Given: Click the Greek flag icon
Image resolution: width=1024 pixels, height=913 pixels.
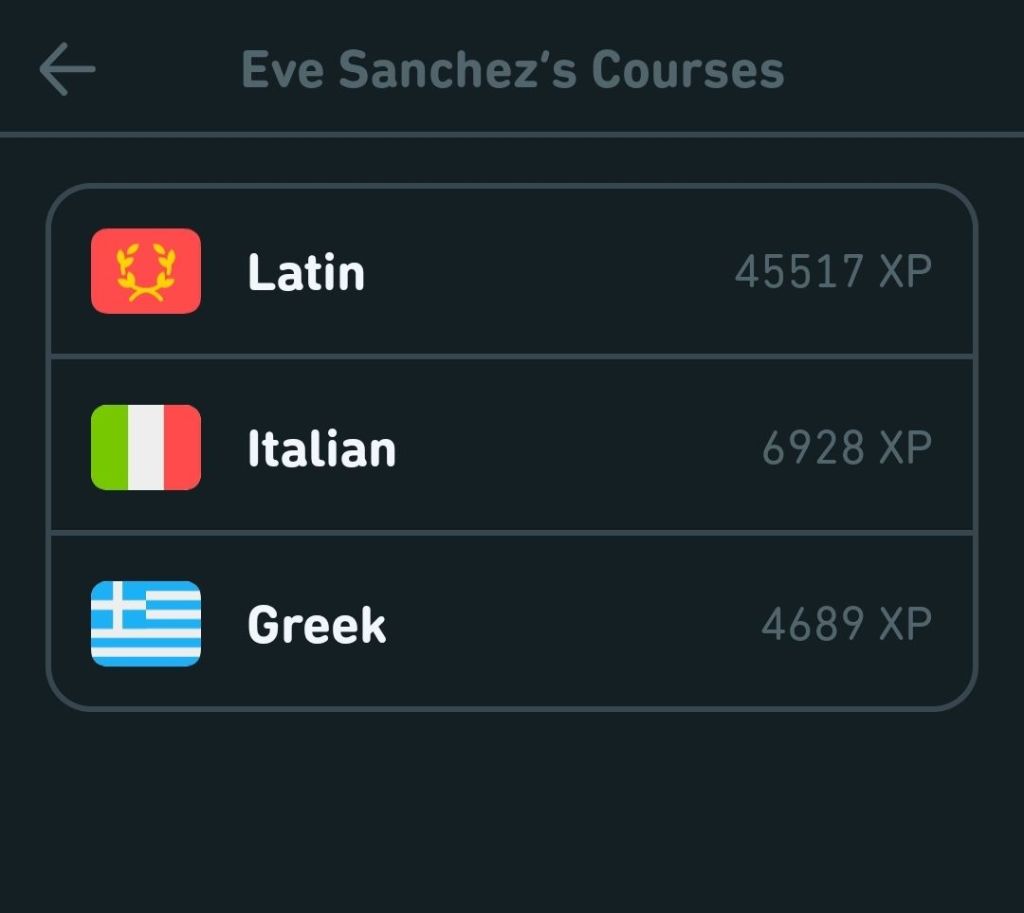Looking at the screenshot, I should (145, 623).
